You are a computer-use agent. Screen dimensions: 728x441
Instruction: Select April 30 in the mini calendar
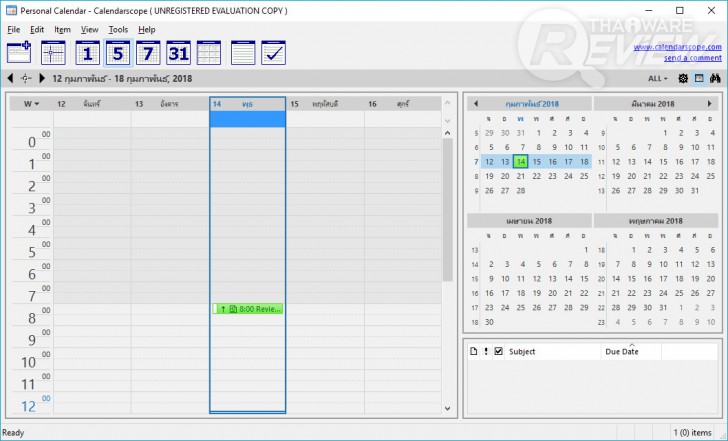pos(489,322)
